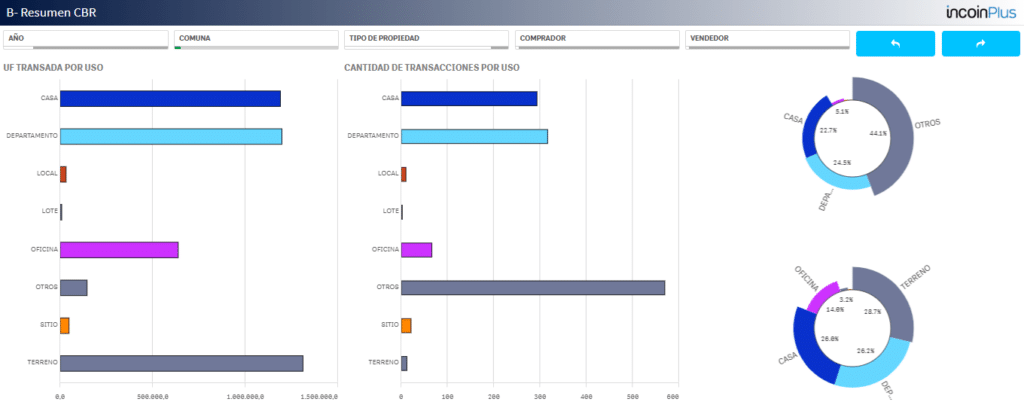Select DEPARTAMENTO bar in transactions chart

(474, 136)
